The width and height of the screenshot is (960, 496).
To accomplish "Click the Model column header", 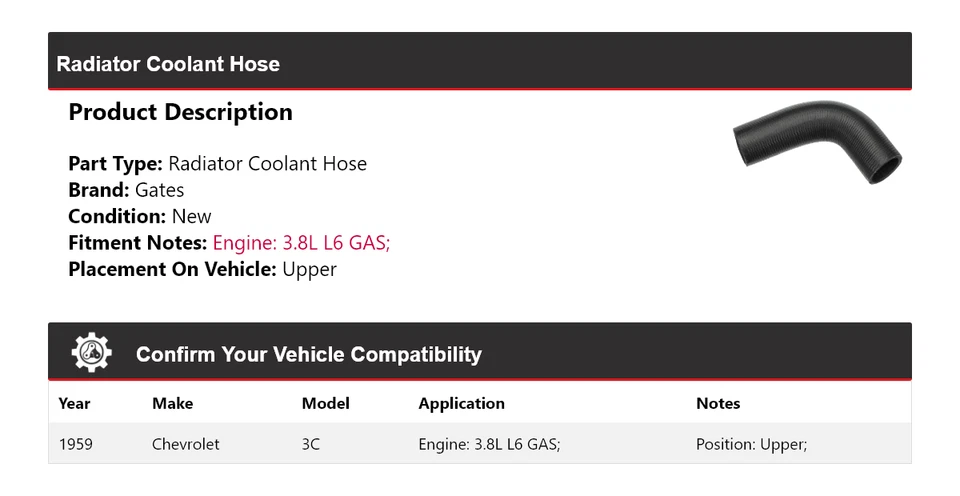I will pyautogui.click(x=325, y=404).
